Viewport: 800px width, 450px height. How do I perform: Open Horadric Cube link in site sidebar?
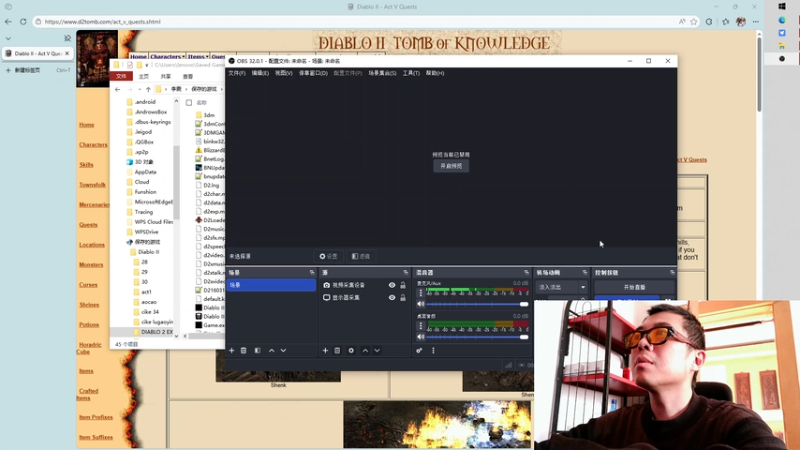point(89,348)
